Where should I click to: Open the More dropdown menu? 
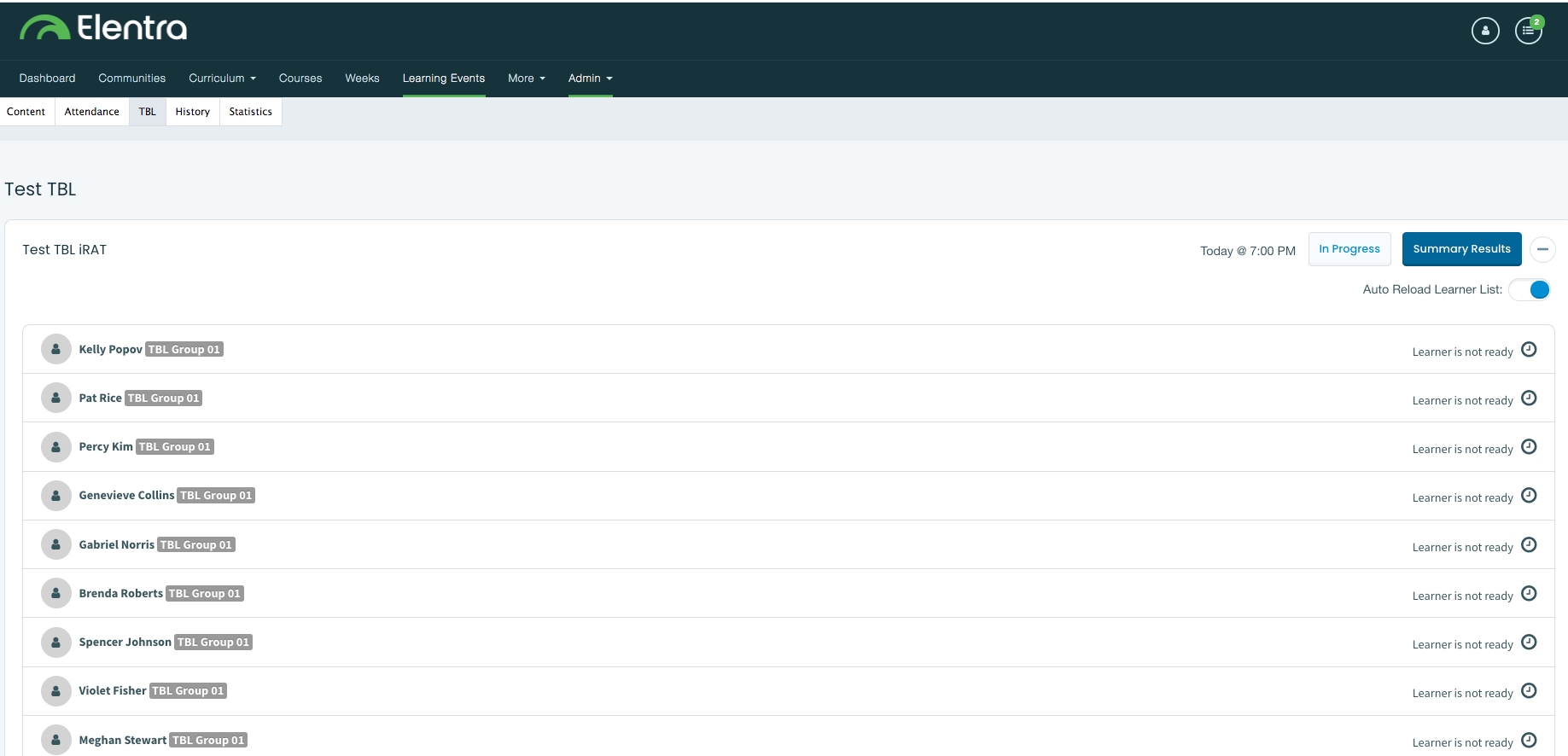(526, 79)
